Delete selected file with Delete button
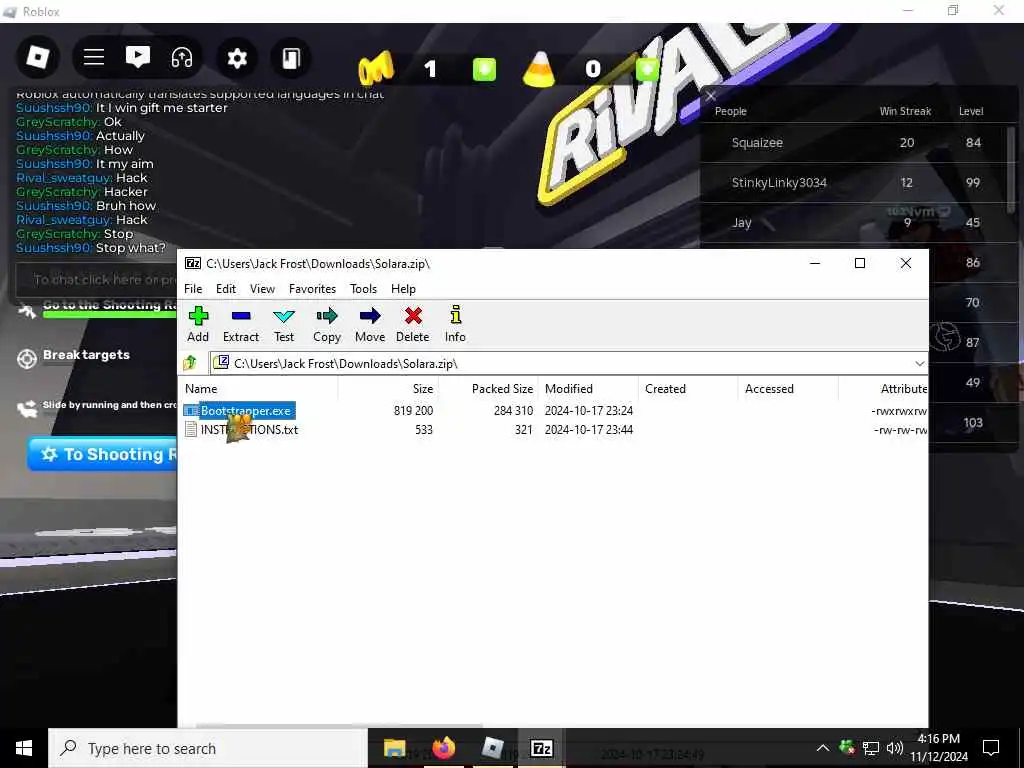 pyautogui.click(x=413, y=324)
